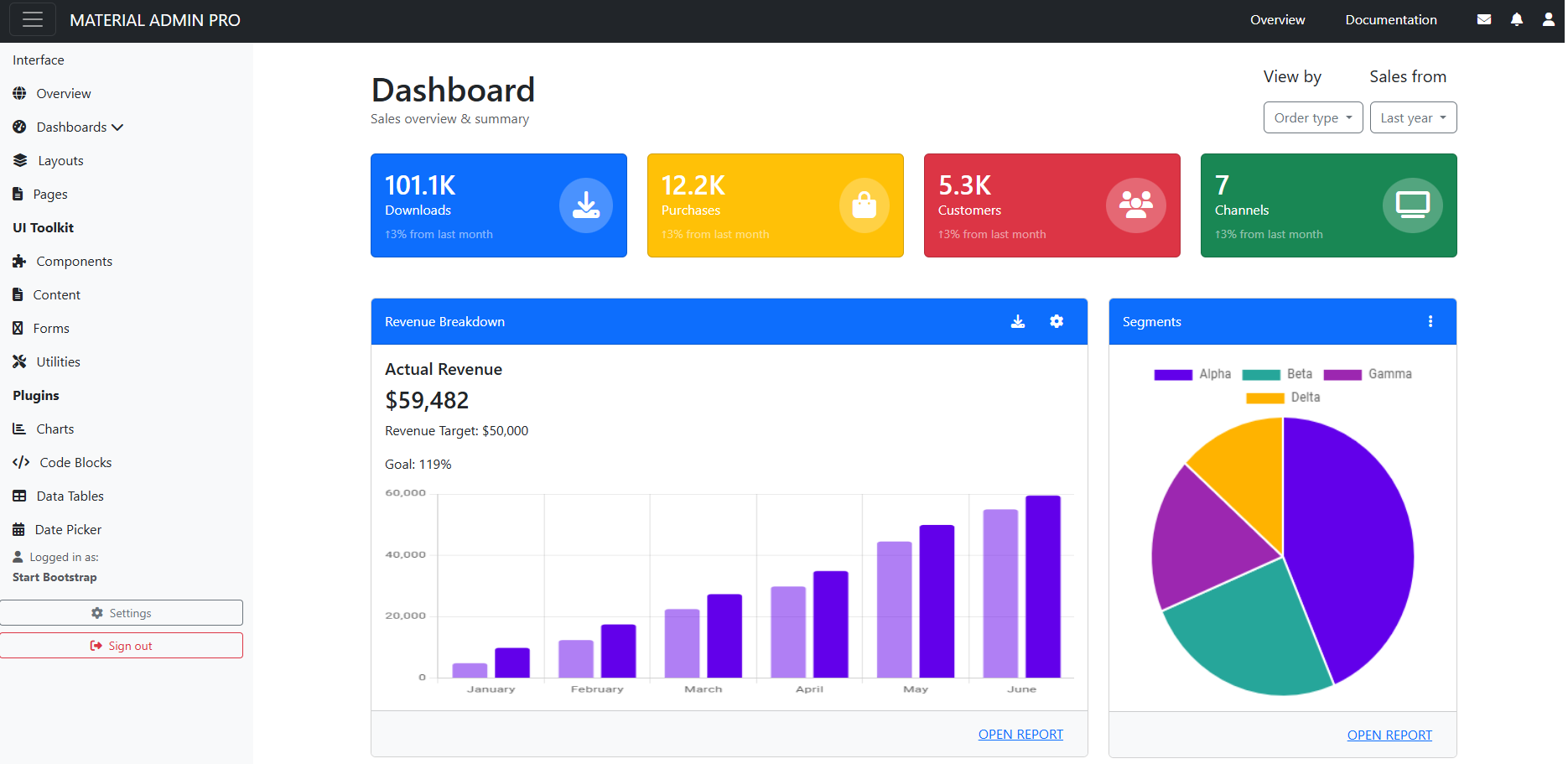
Task: Click the tools icon beside Utilities
Action: click(x=19, y=361)
